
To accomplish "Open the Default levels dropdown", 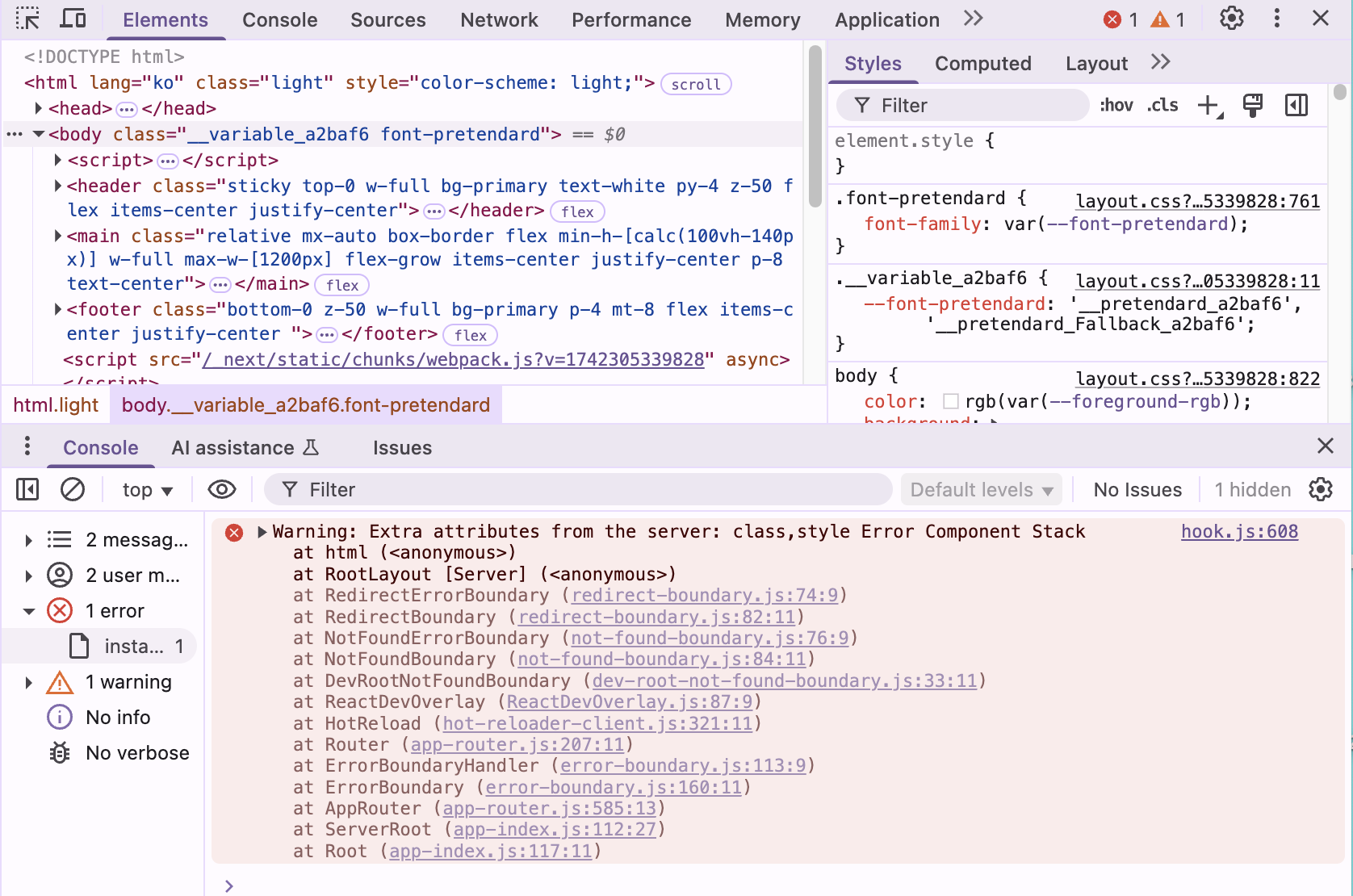I will tap(982, 490).
